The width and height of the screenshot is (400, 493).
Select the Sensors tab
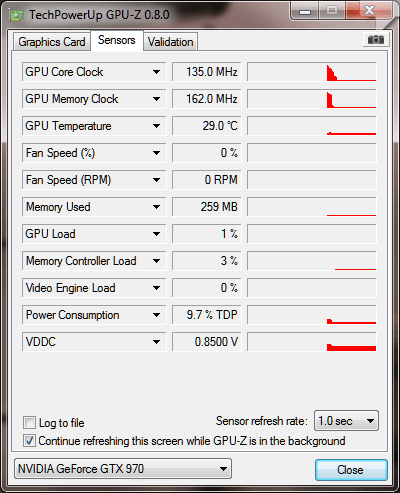[117, 40]
